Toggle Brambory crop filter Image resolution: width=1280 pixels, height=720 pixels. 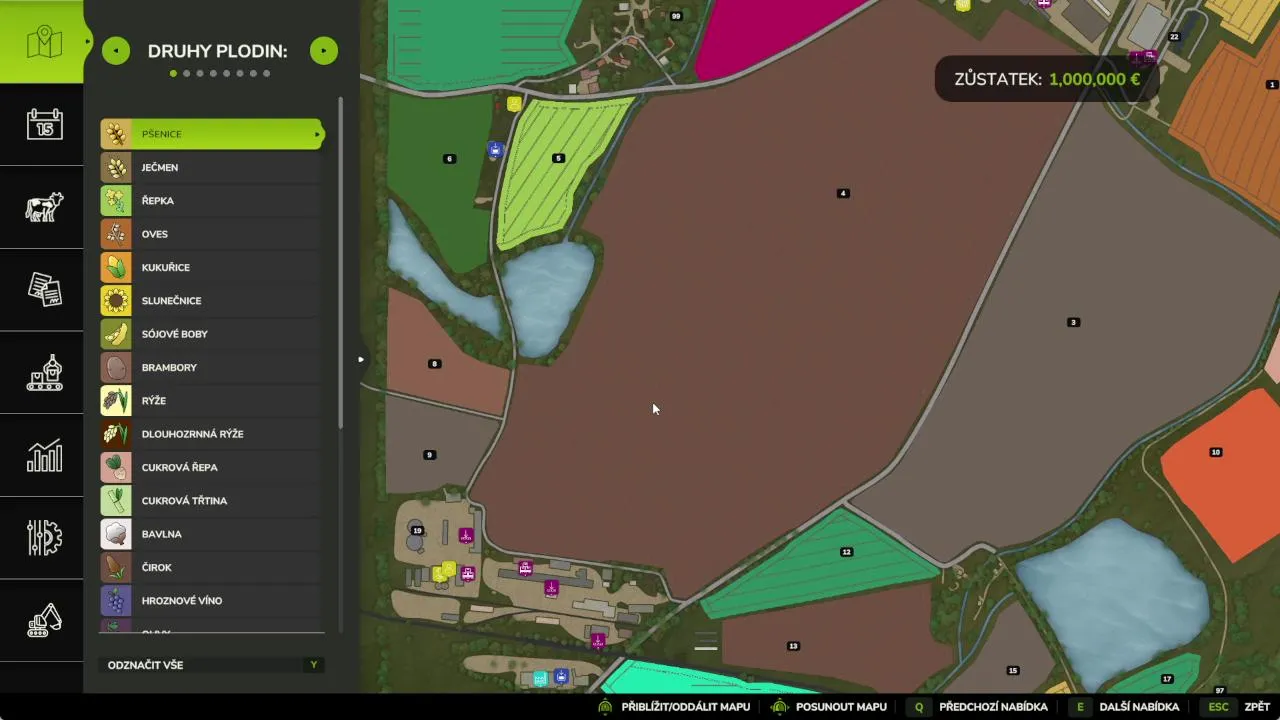pos(212,367)
